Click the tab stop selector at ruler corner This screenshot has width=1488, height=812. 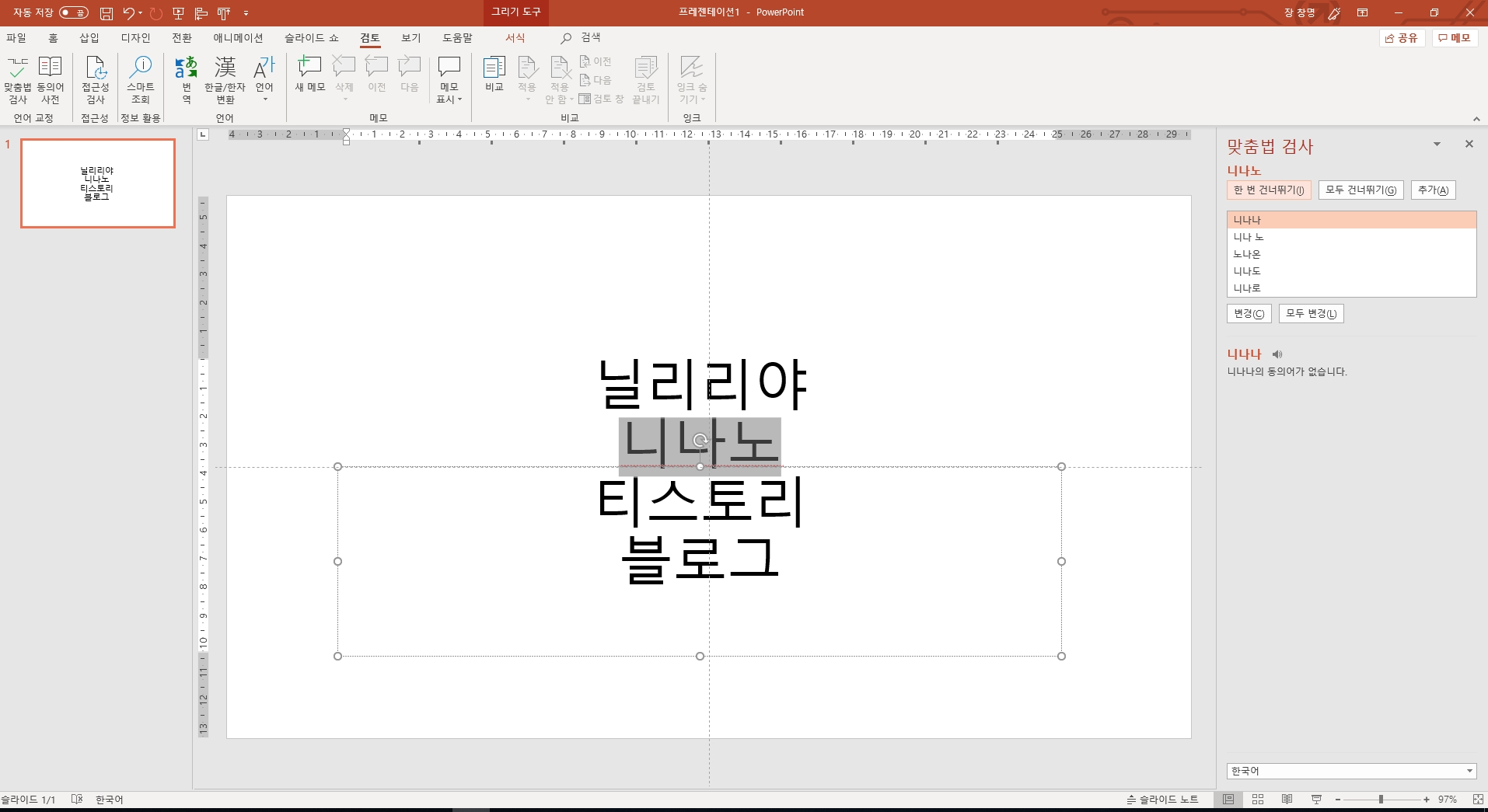pos(203,134)
